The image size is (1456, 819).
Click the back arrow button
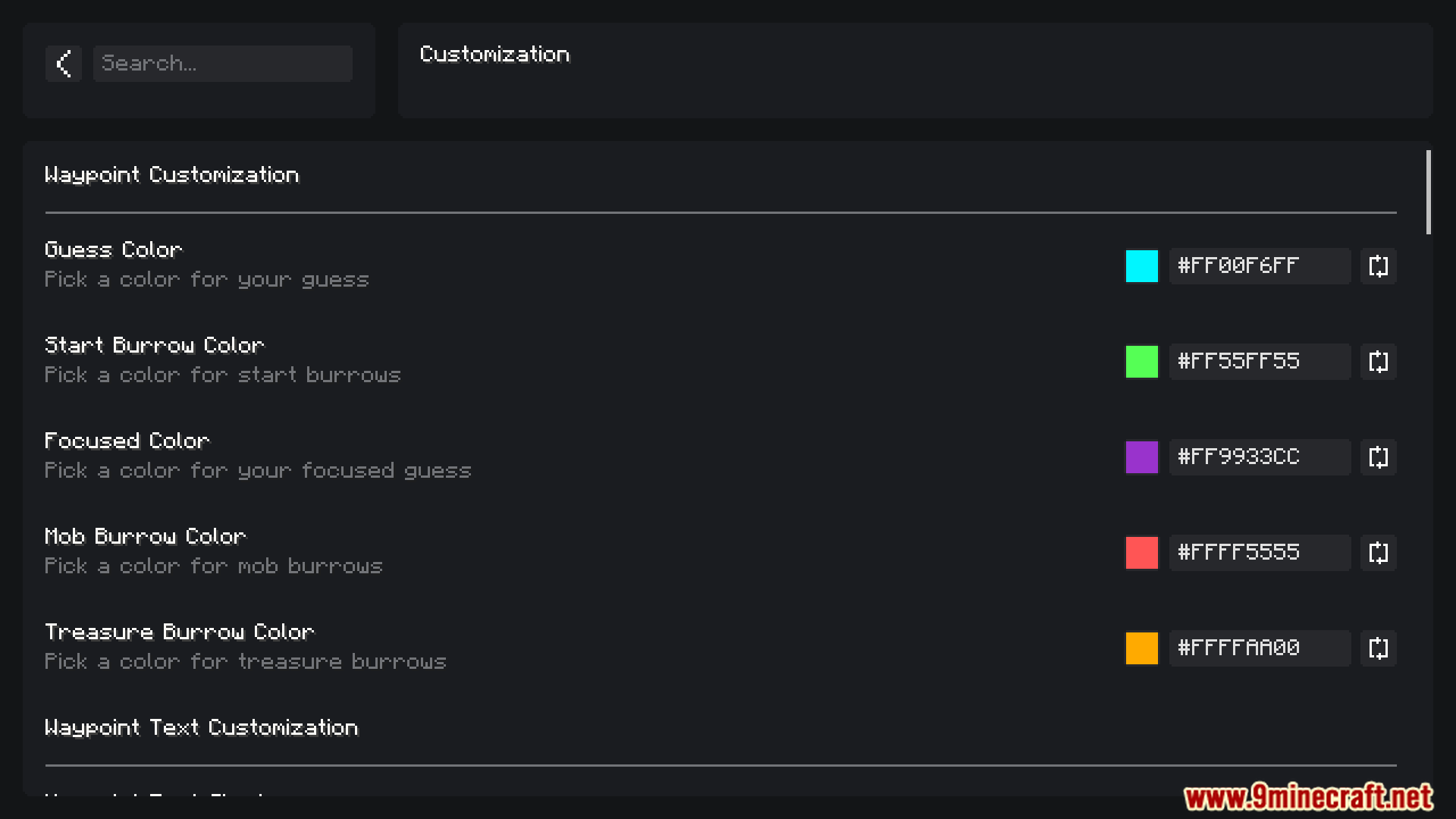[64, 64]
